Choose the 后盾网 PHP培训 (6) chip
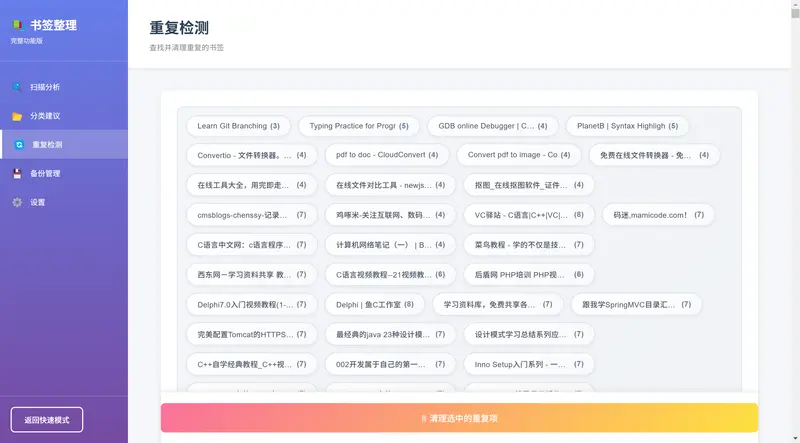This screenshot has width=800, height=443. pyautogui.click(x=529, y=275)
